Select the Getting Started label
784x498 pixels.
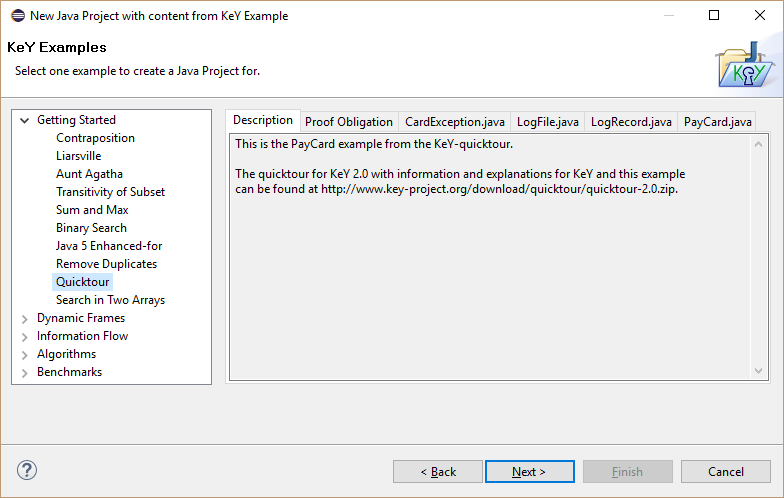(x=76, y=120)
